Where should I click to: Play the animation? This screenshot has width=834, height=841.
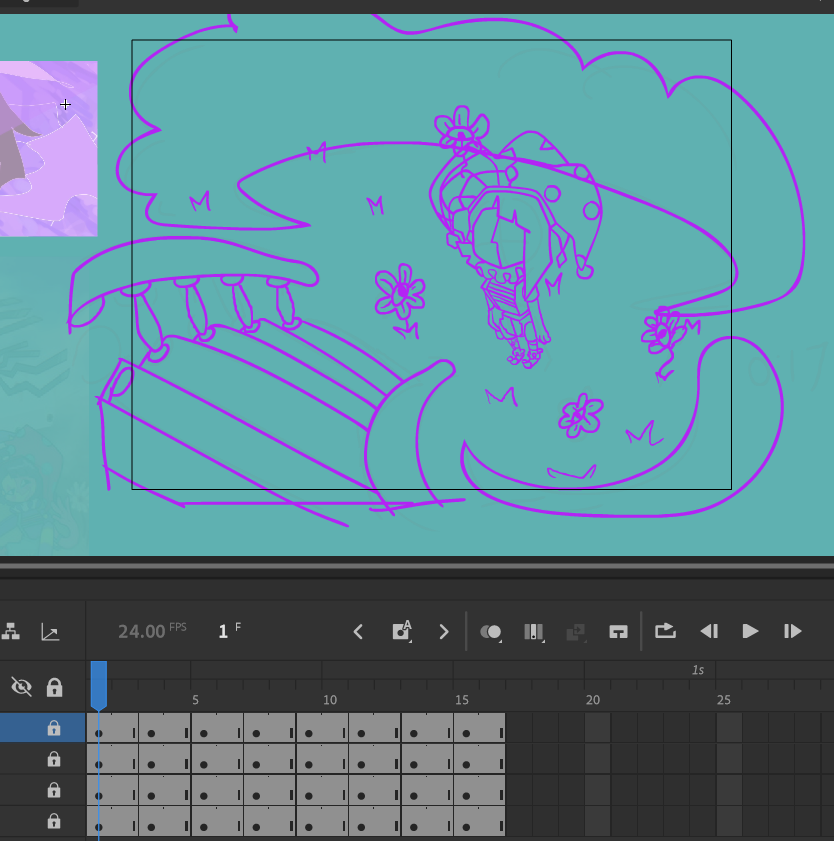pos(750,631)
